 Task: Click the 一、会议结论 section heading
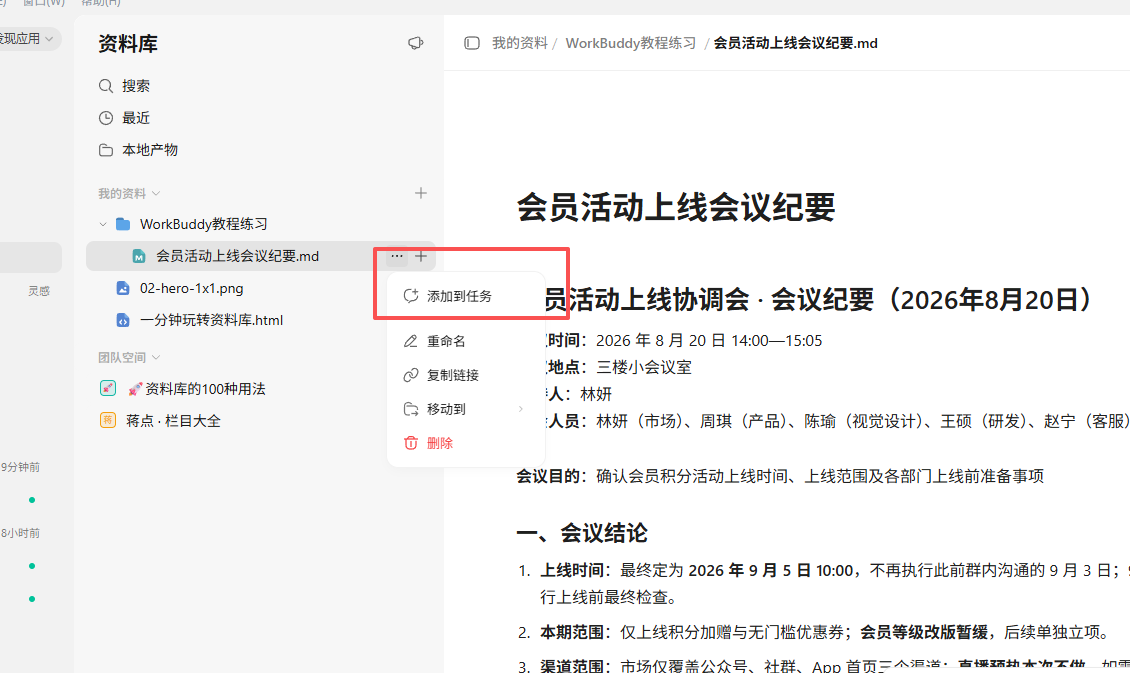582,533
